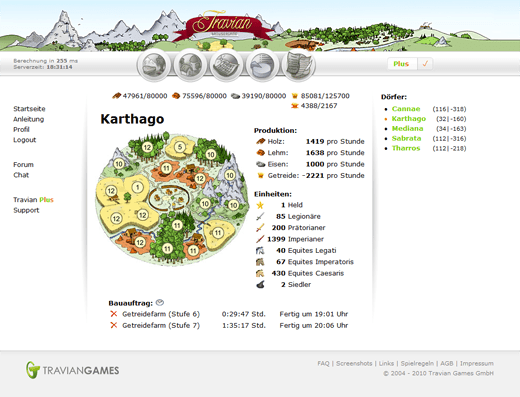Open the reports and messages icon

pyautogui.click(x=298, y=65)
